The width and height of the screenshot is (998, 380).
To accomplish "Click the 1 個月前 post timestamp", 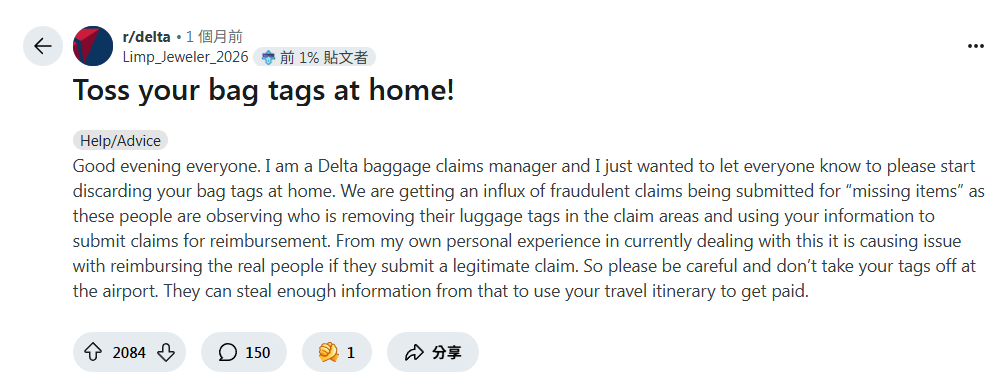I will [x=214, y=37].
